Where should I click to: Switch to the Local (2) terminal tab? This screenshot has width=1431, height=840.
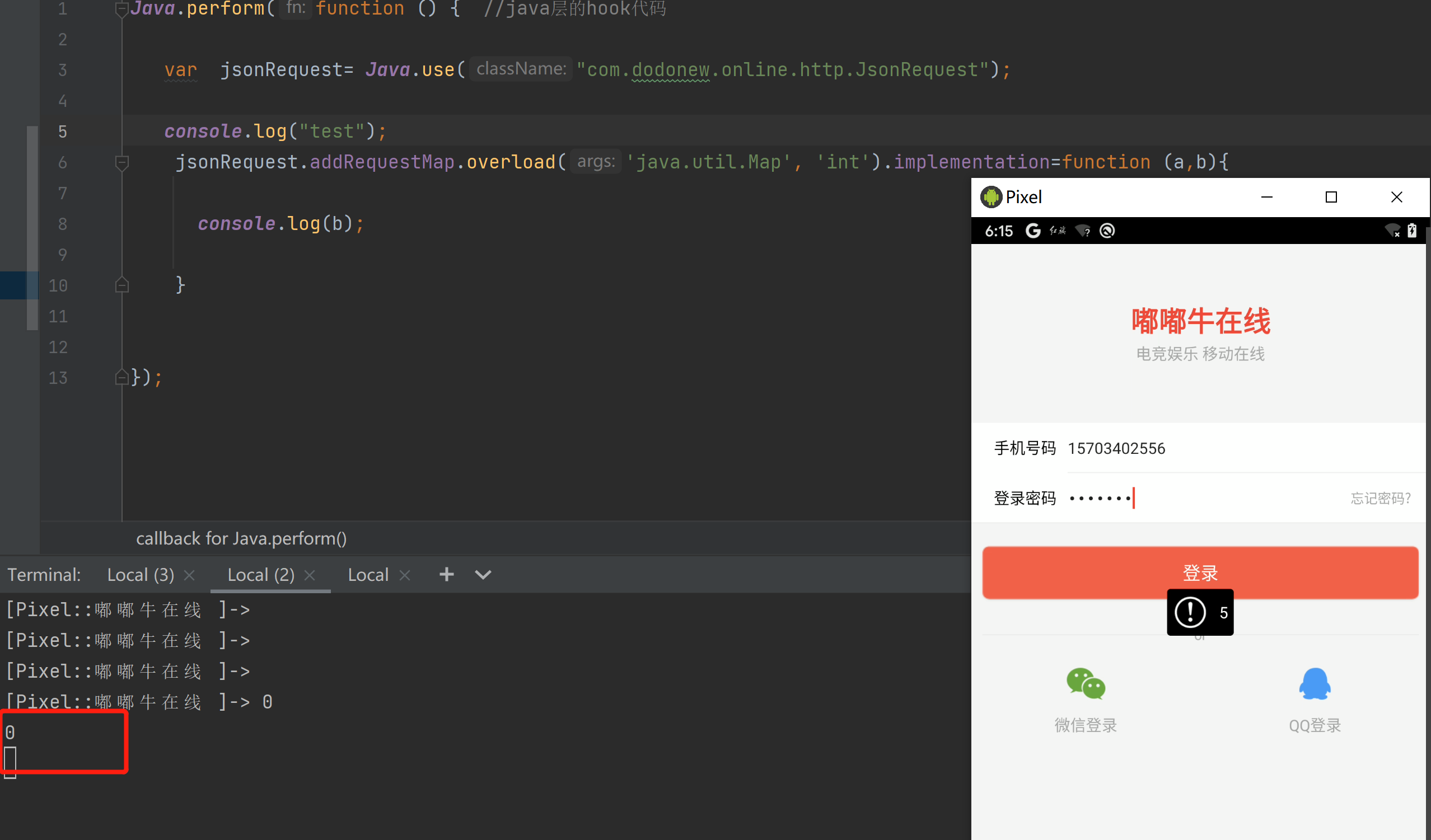pos(261,574)
